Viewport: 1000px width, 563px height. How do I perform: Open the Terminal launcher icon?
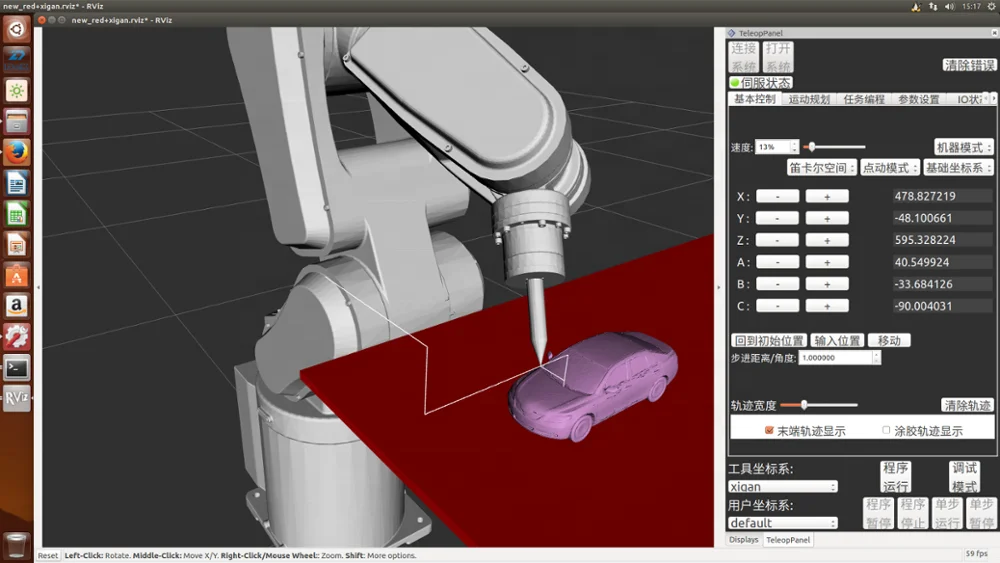click(17, 367)
